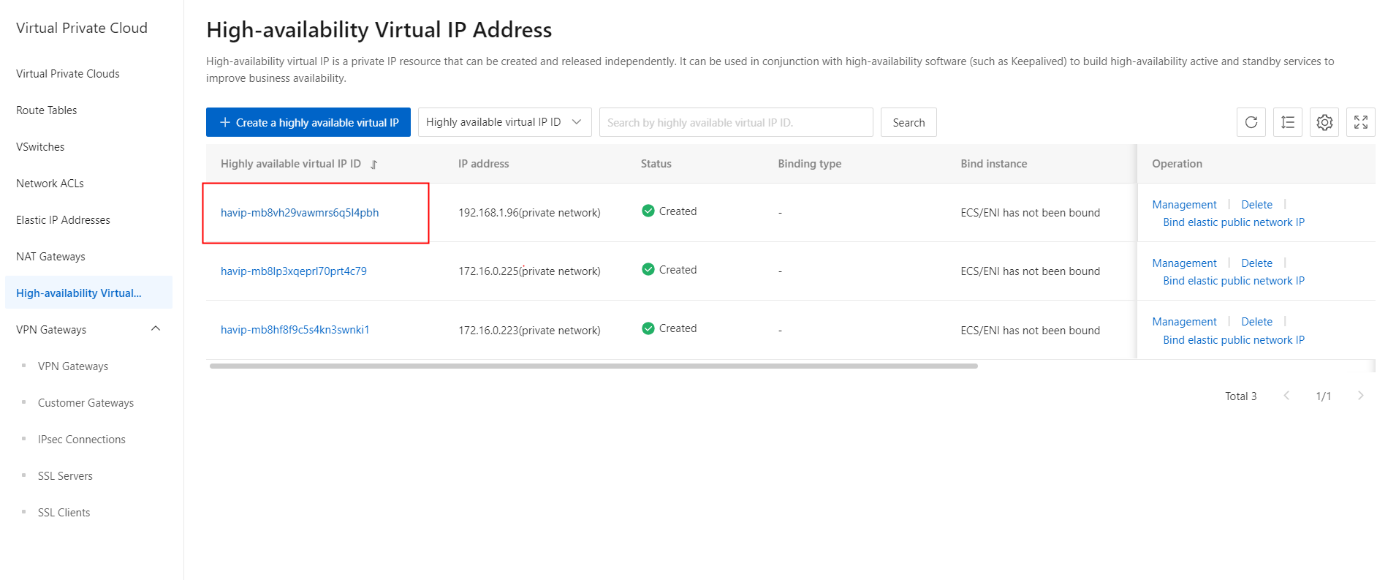Go to previous page arrow
Viewport: 1377px width, 580px height.
point(1287,396)
